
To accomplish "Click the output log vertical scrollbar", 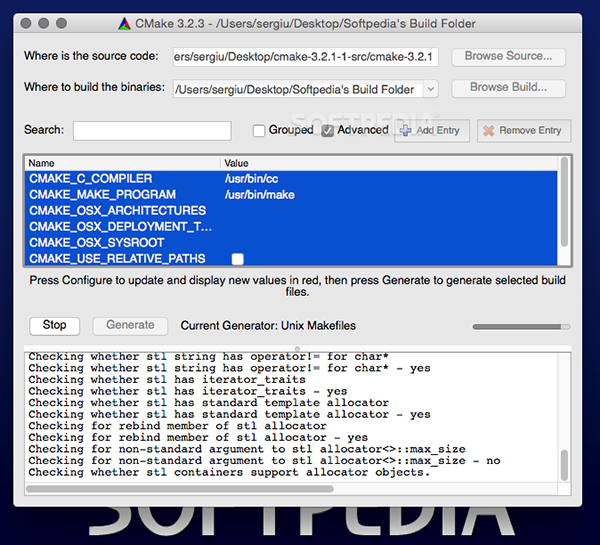I will (x=564, y=465).
